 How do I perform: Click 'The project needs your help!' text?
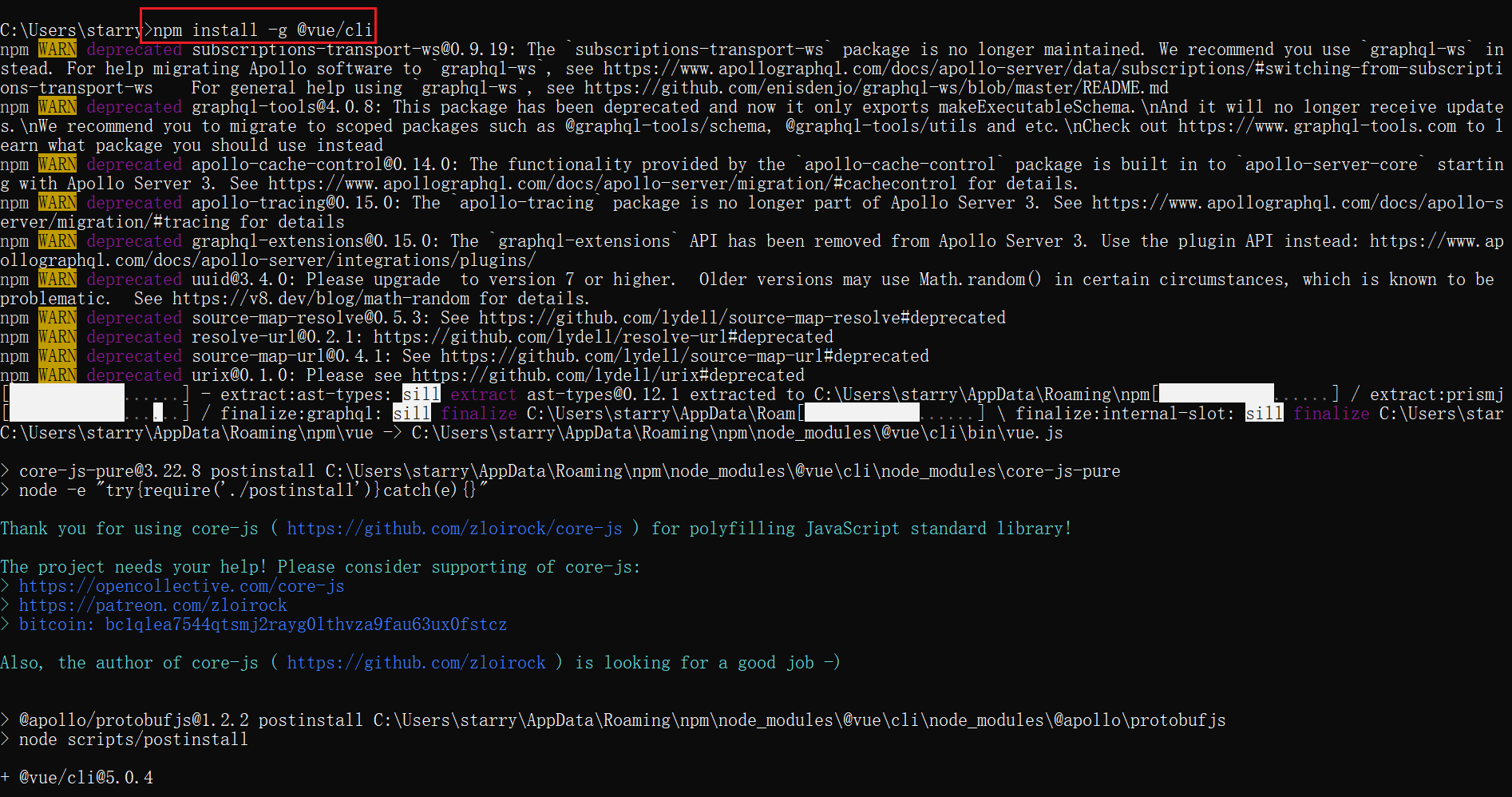tap(133, 567)
